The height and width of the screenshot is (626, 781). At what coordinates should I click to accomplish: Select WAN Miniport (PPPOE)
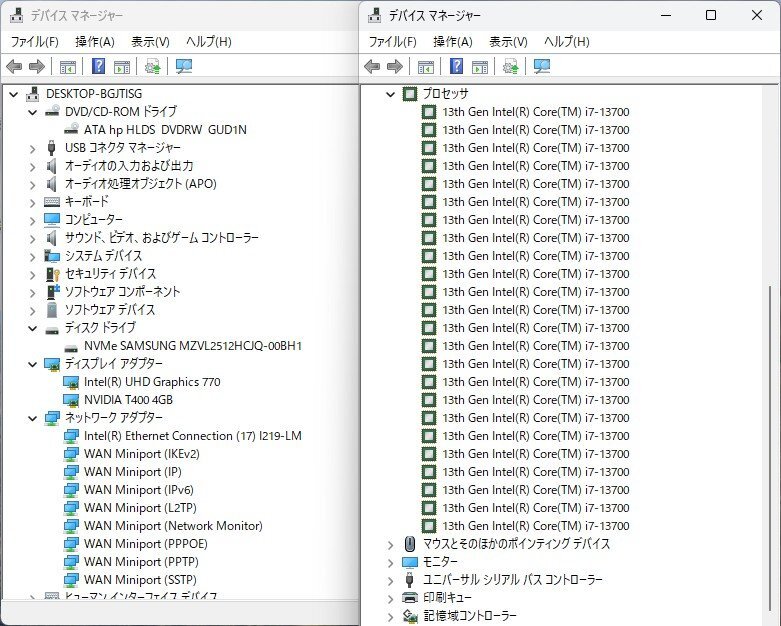coord(145,543)
